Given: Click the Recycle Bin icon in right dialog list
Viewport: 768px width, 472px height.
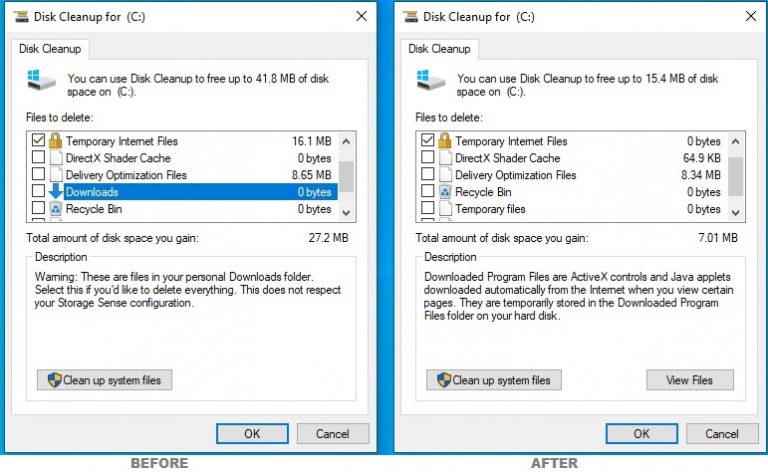Looking at the screenshot, I should coord(445,192).
